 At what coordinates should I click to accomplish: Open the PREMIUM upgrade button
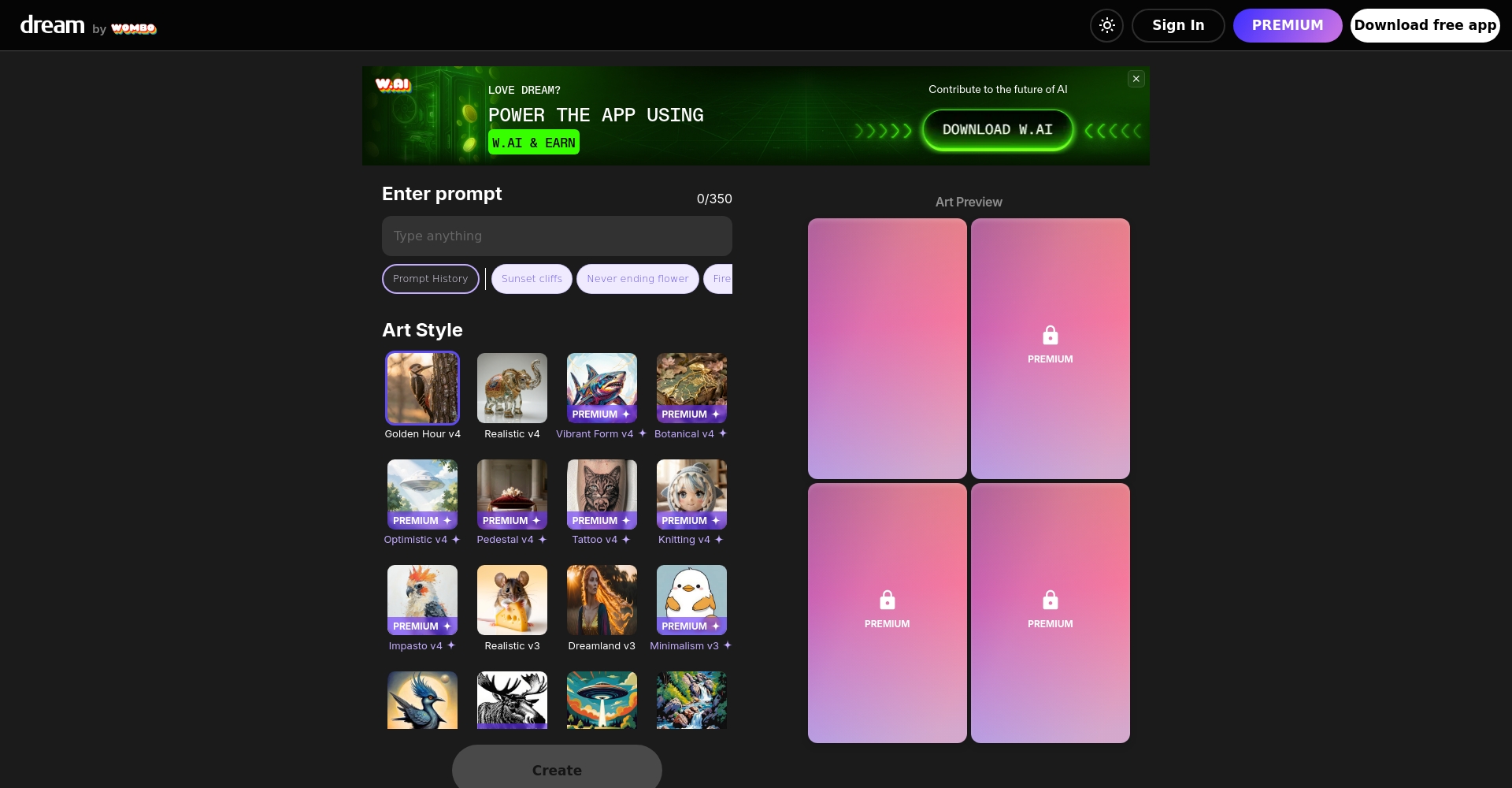tap(1287, 25)
